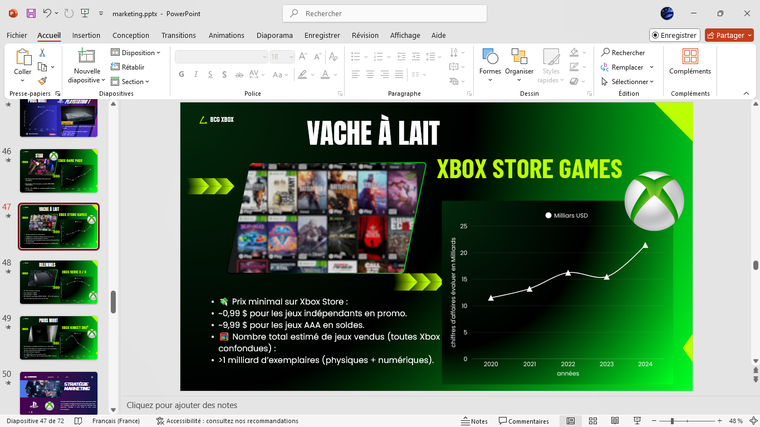
Task: Open the Affichage tab
Action: click(x=405, y=35)
